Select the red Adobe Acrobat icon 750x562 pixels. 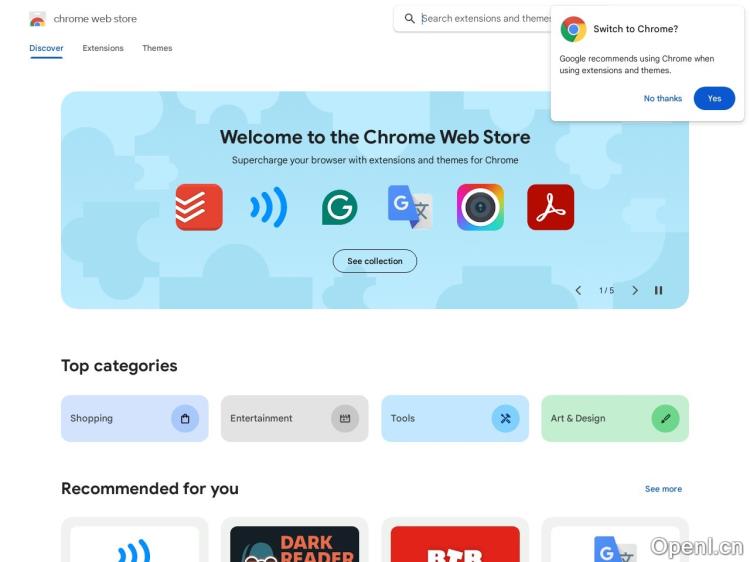pyautogui.click(x=551, y=207)
